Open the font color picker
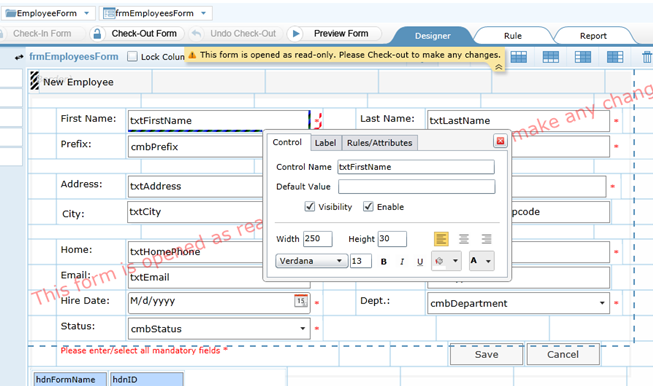 click(481, 261)
